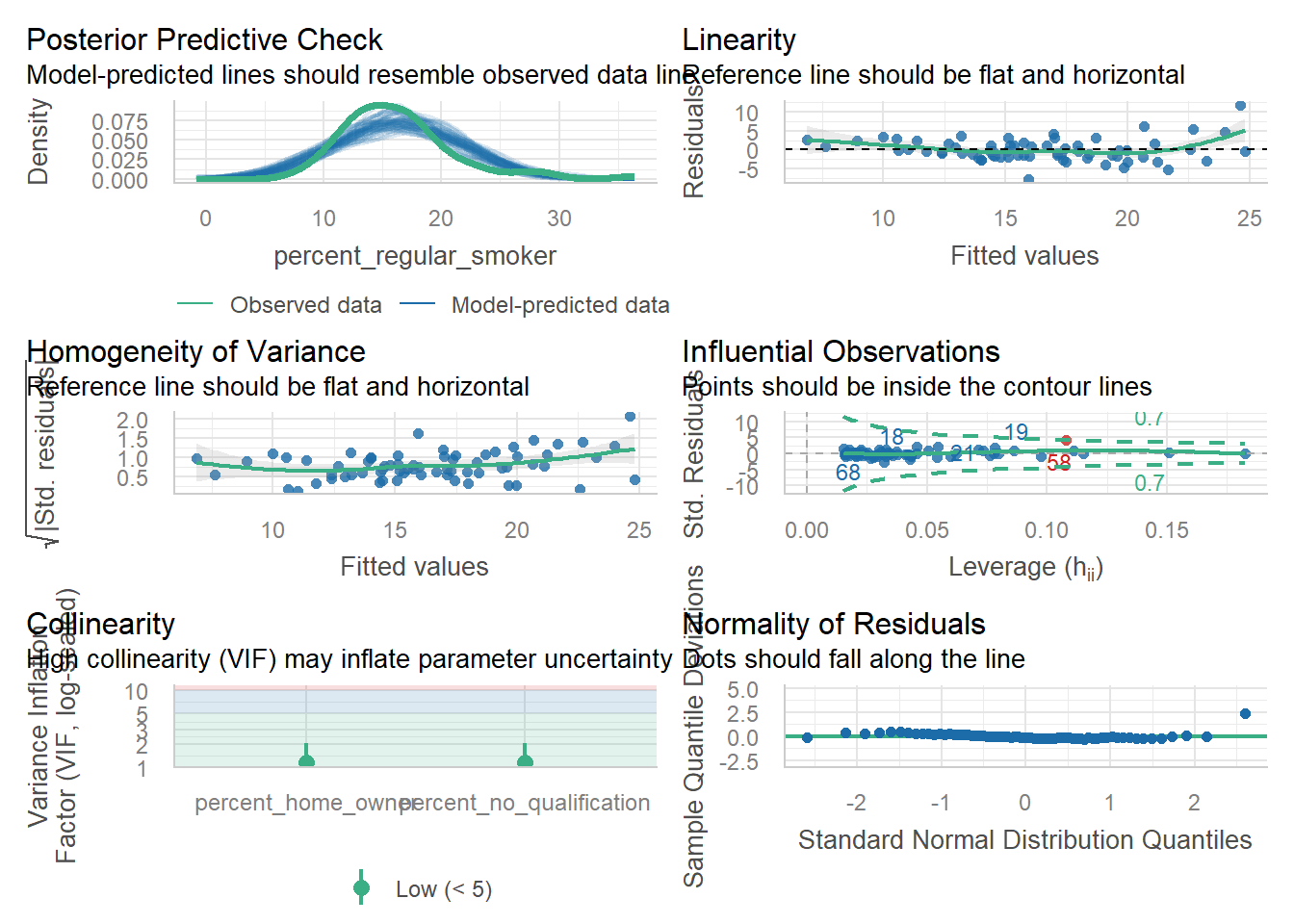
Task: Click the rightmost point in Influential Observations
Action: click(1245, 453)
